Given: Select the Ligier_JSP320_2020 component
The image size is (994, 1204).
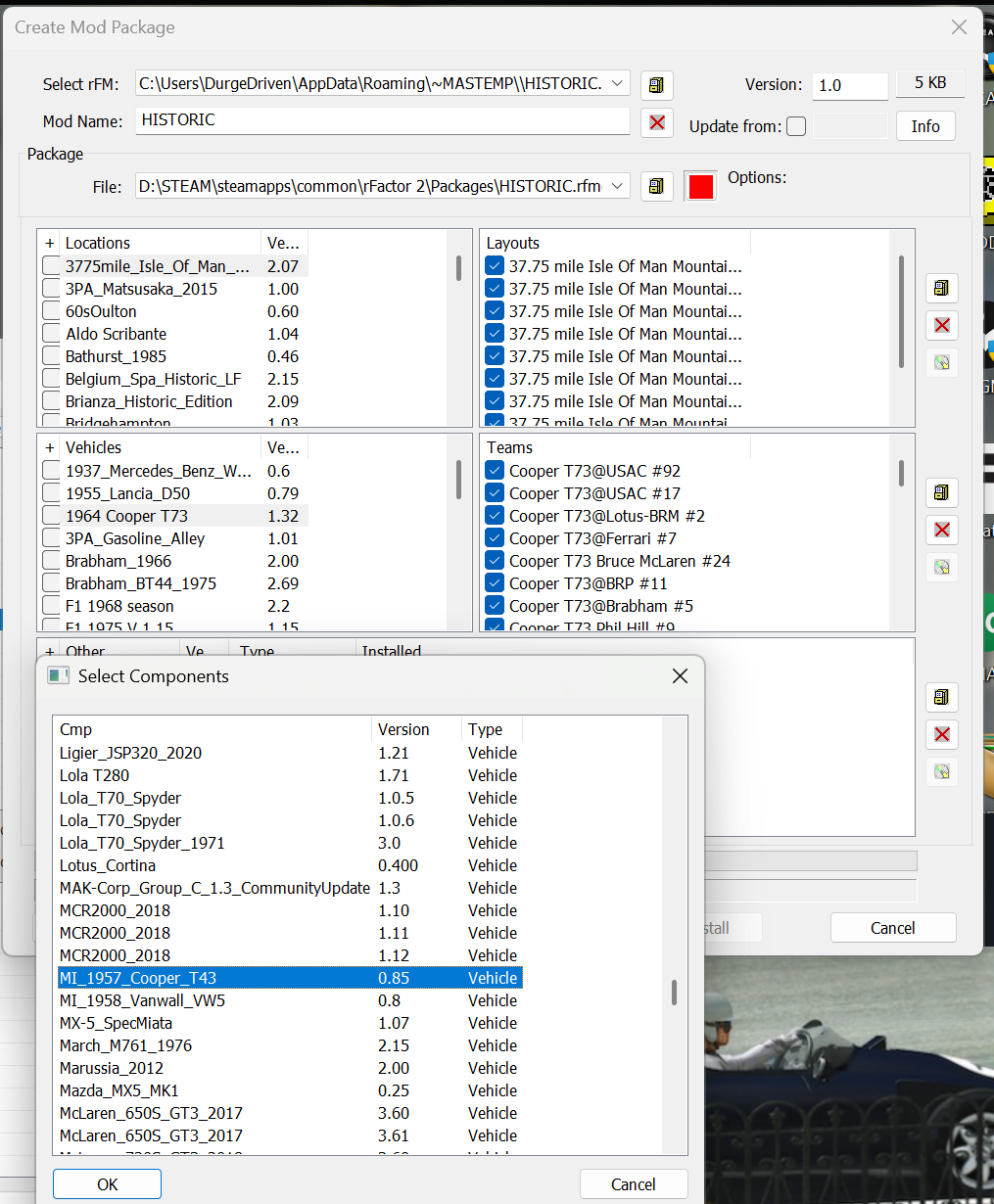Looking at the screenshot, I should click(x=290, y=753).
